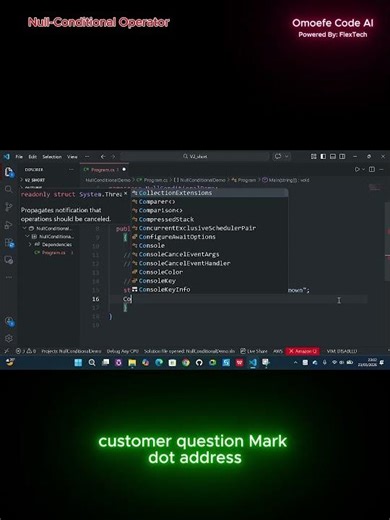
Task: Click the editor minimap
Action: click(x=375, y=187)
